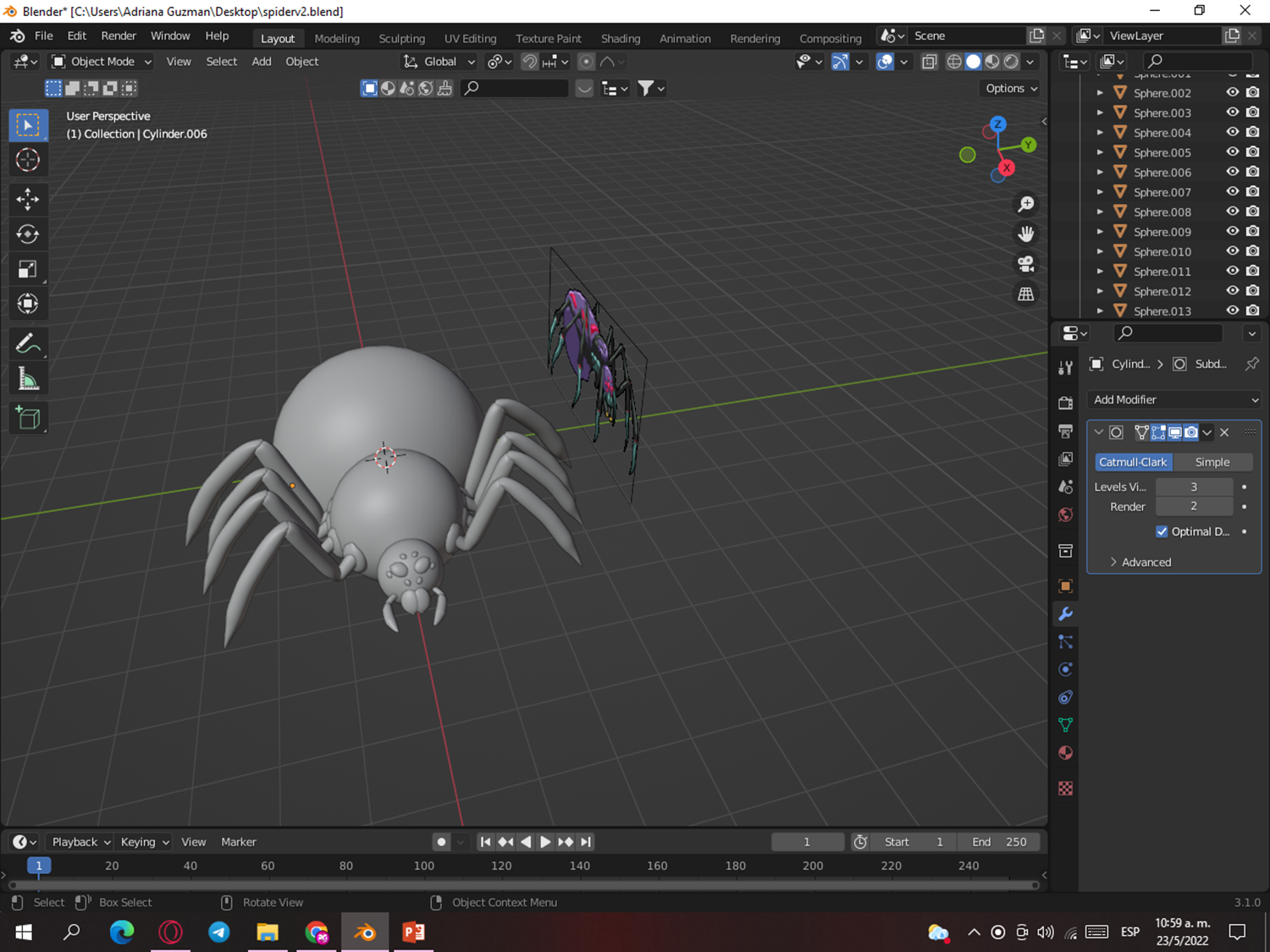Image resolution: width=1270 pixels, height=952 pixels.
Task: Select the Simple subdivision type button
Action: 1212,462
